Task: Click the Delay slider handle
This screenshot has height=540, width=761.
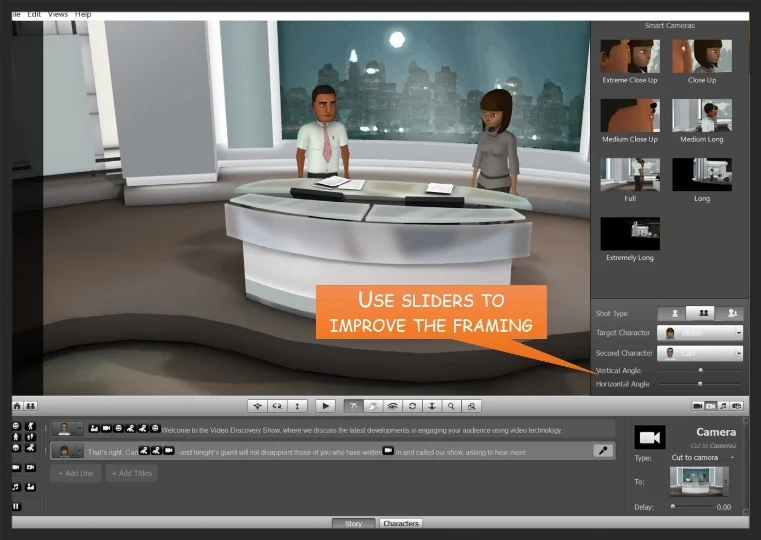Action: [x=673, y=507]
